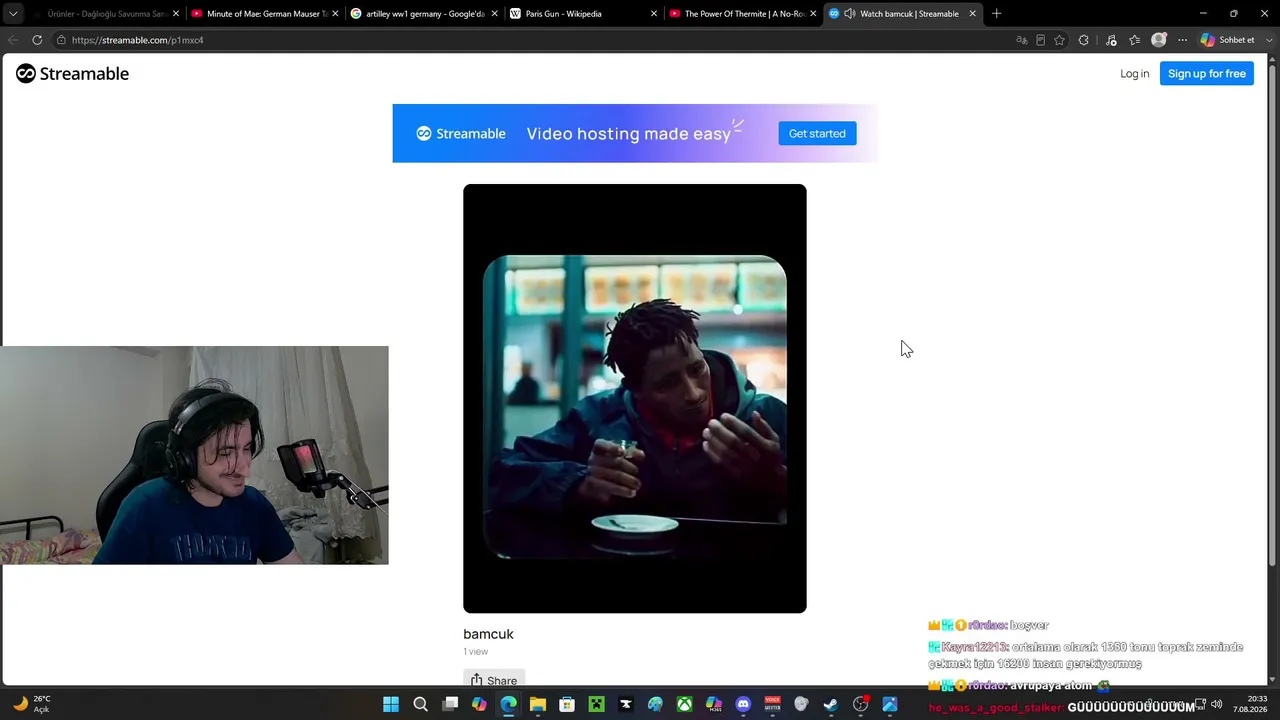Open the taskbar clock and date
Screen dimensions: 1280x720
pyautogui.click(x=1250, y=704)
